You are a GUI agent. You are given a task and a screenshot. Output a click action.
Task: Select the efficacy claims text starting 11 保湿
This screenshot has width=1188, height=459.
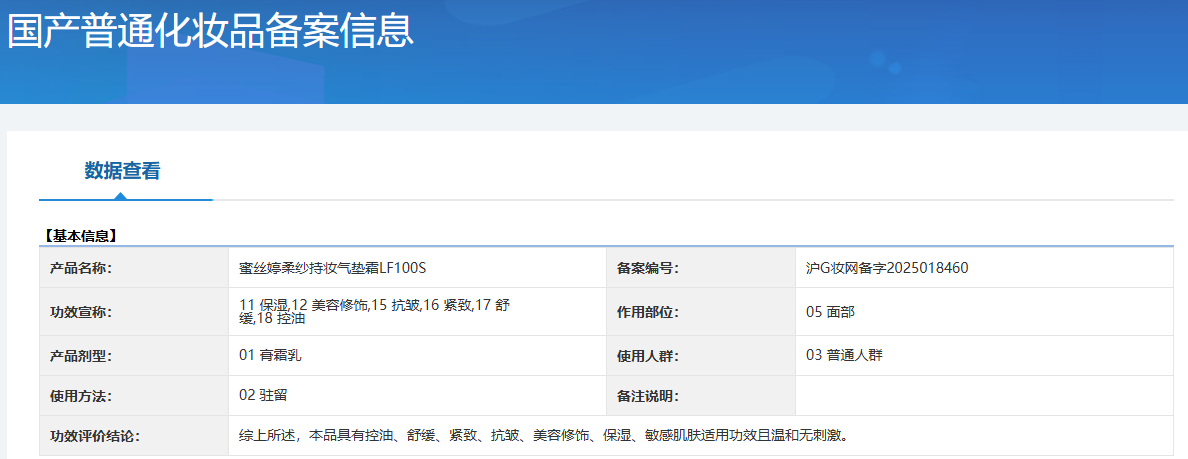coord(375,311)
